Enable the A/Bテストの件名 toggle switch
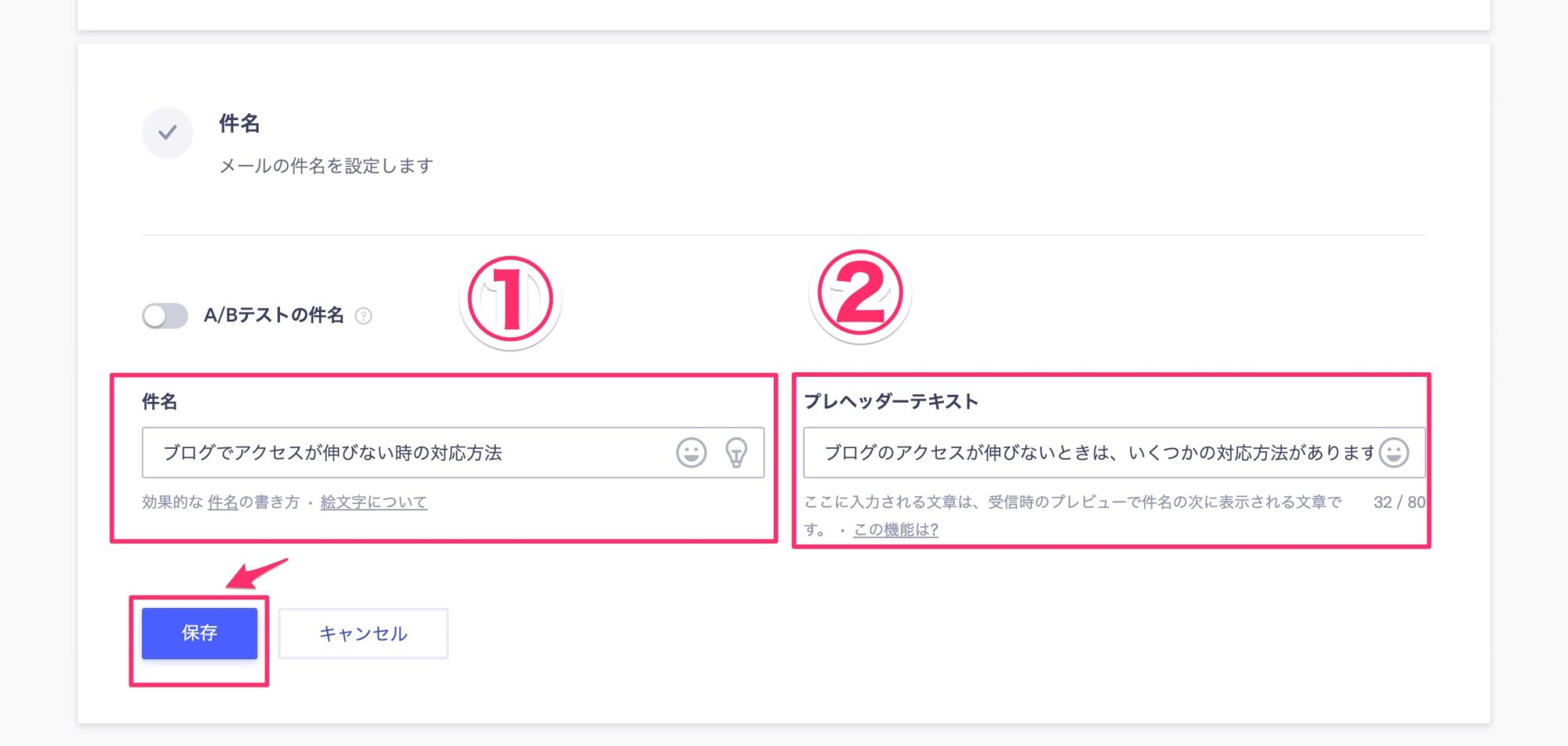The width and height of the screenshot is (1568, 746). click(x=165, y=316)
